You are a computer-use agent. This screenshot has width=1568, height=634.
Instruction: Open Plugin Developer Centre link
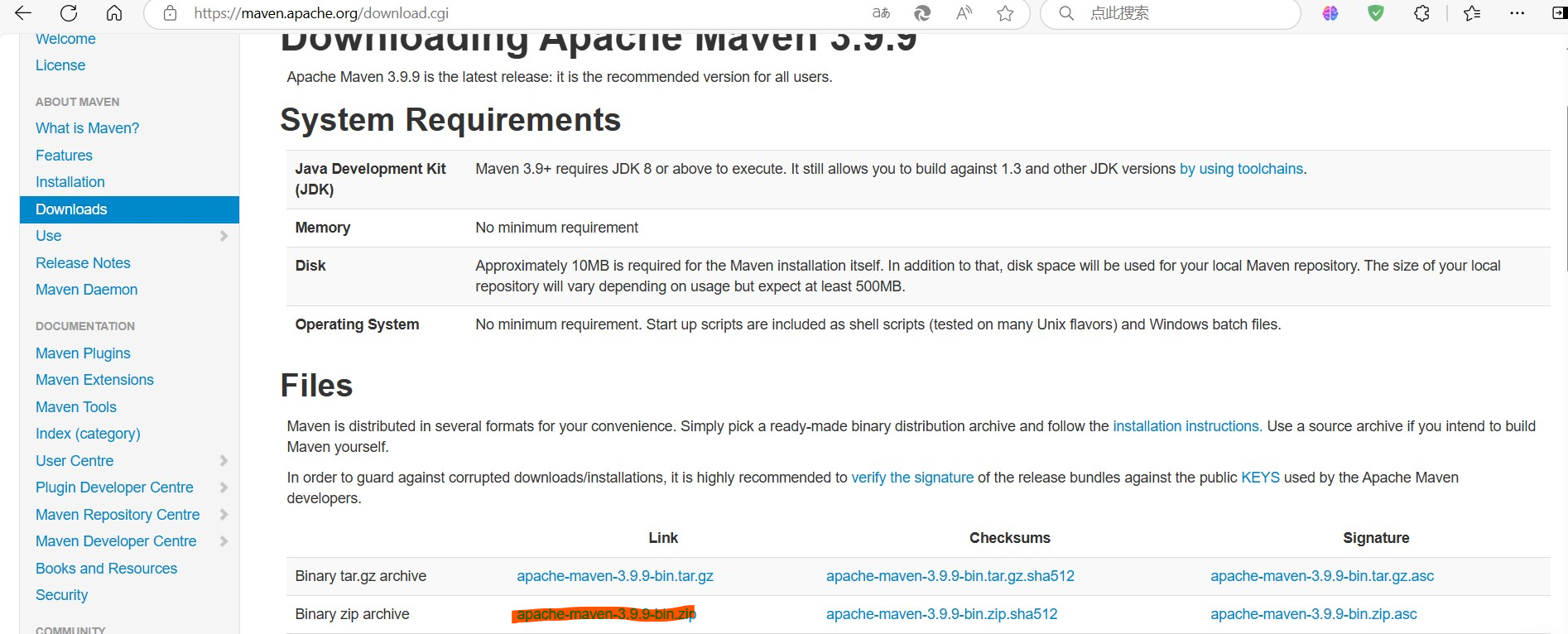(114, 488)
